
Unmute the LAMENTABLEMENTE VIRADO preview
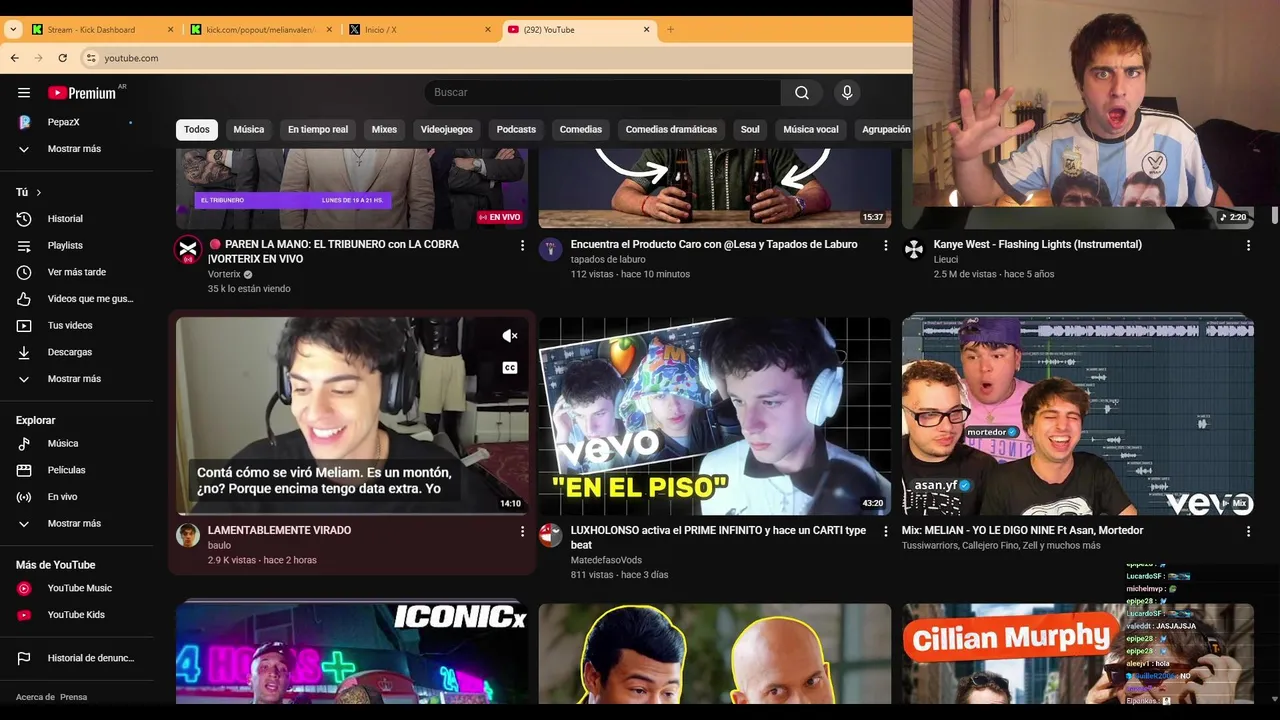tap(510, 336)
